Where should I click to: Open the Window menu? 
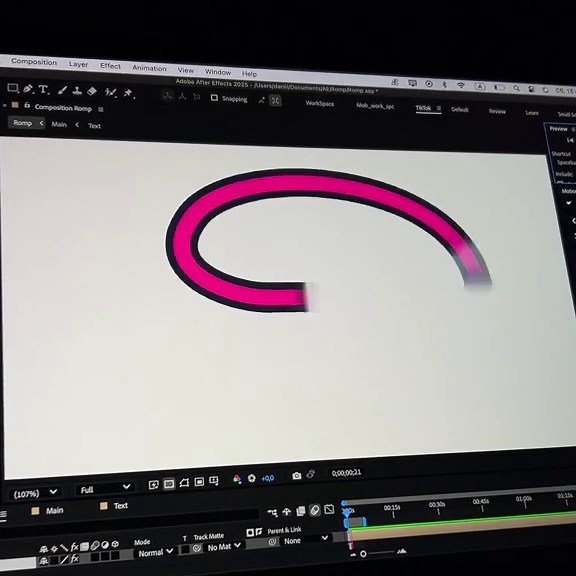pyautogui.click(x=217, y=72)
